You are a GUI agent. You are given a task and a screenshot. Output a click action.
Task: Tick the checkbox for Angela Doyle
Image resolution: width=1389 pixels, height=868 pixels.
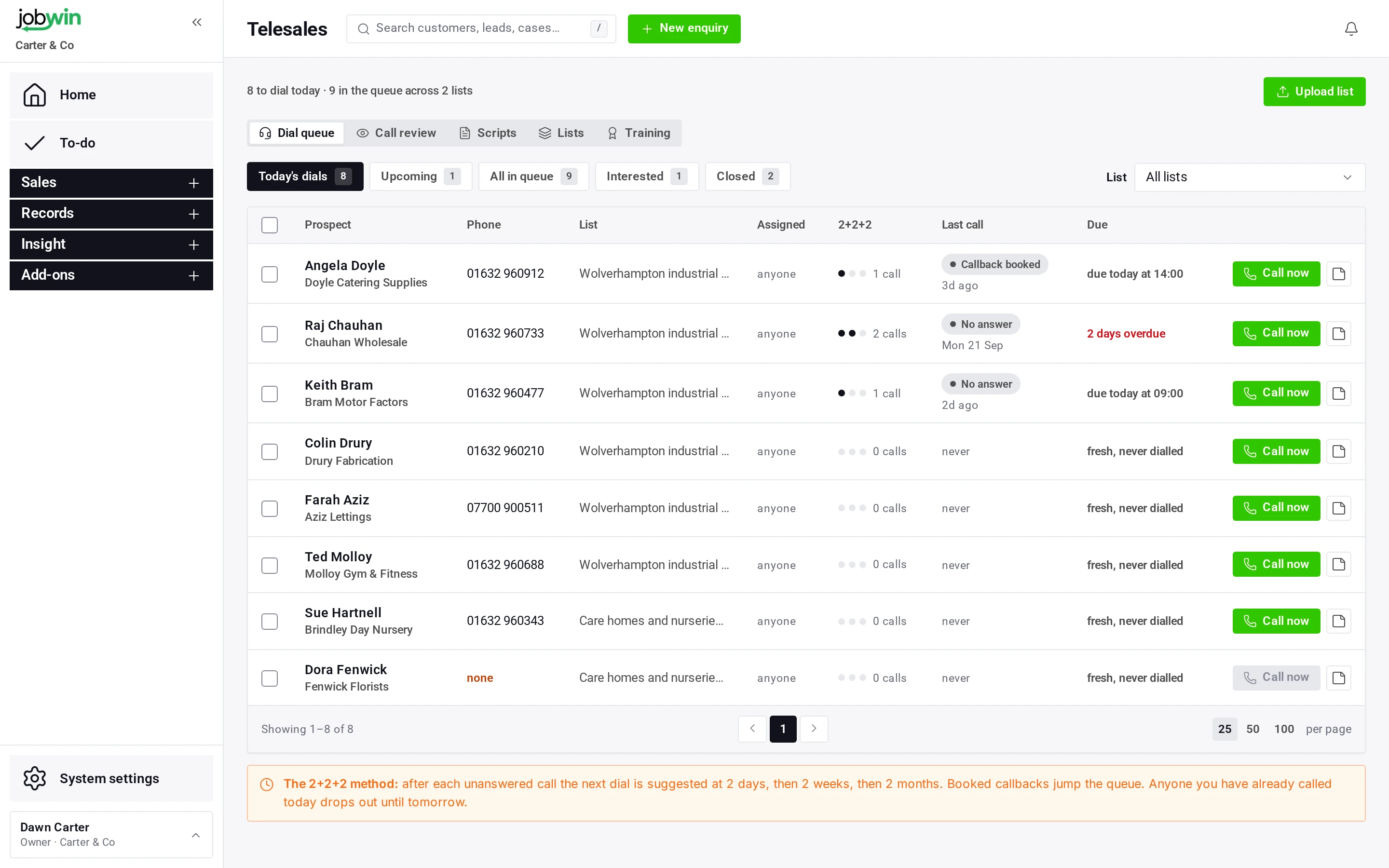[x=269, y=274]
